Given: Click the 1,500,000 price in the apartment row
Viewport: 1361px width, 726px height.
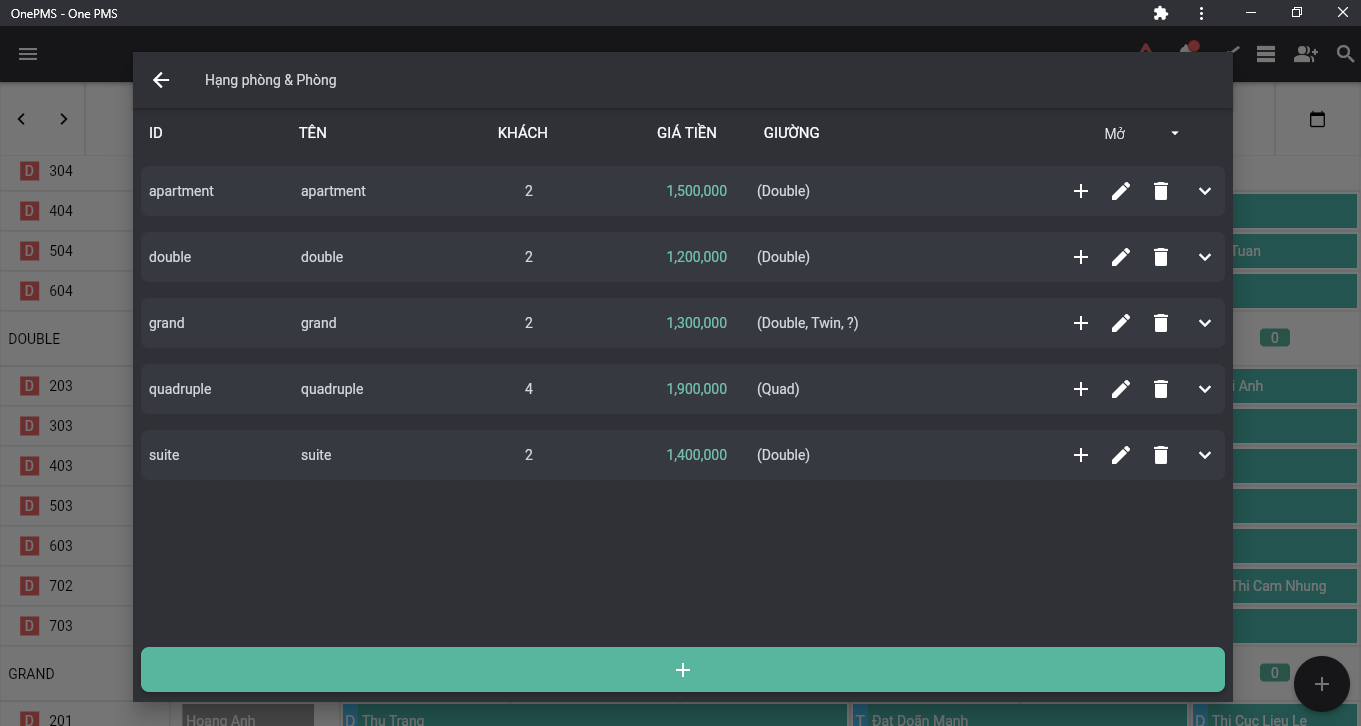Looking at the screenshot, I should click(x=697, y=191).
